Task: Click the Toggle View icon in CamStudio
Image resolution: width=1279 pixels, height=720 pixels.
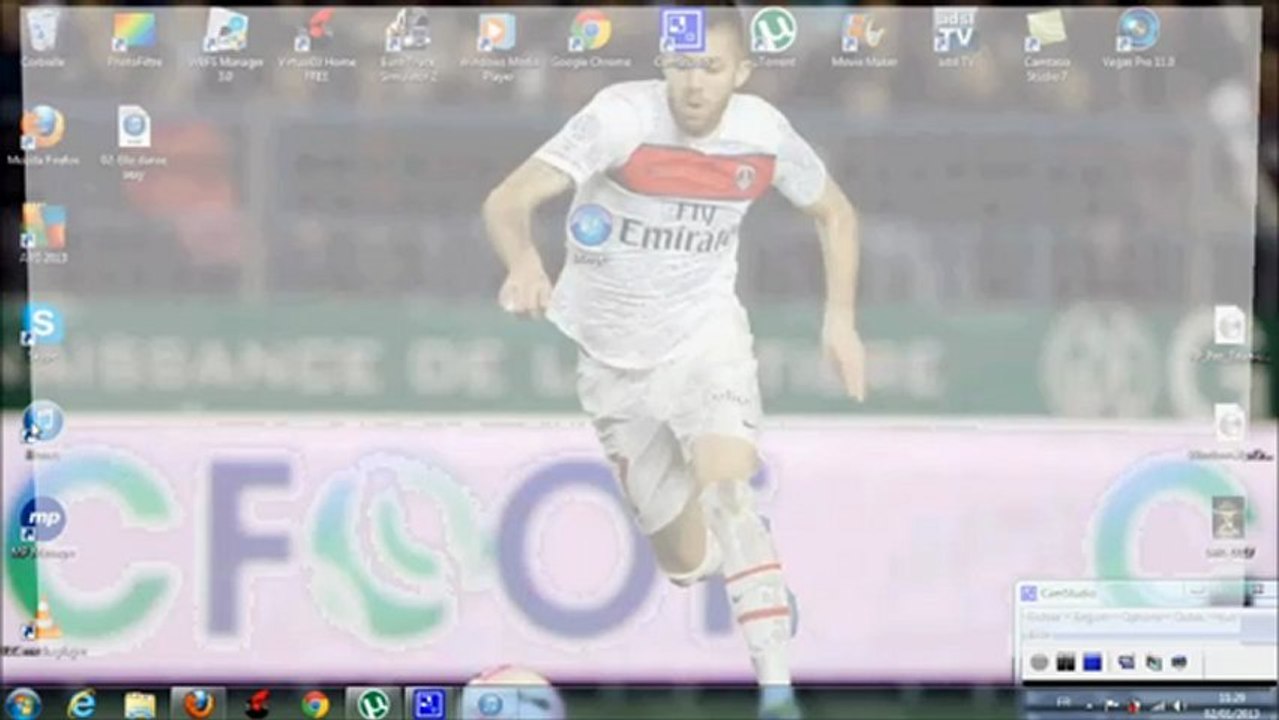Action: [1126, 662]
